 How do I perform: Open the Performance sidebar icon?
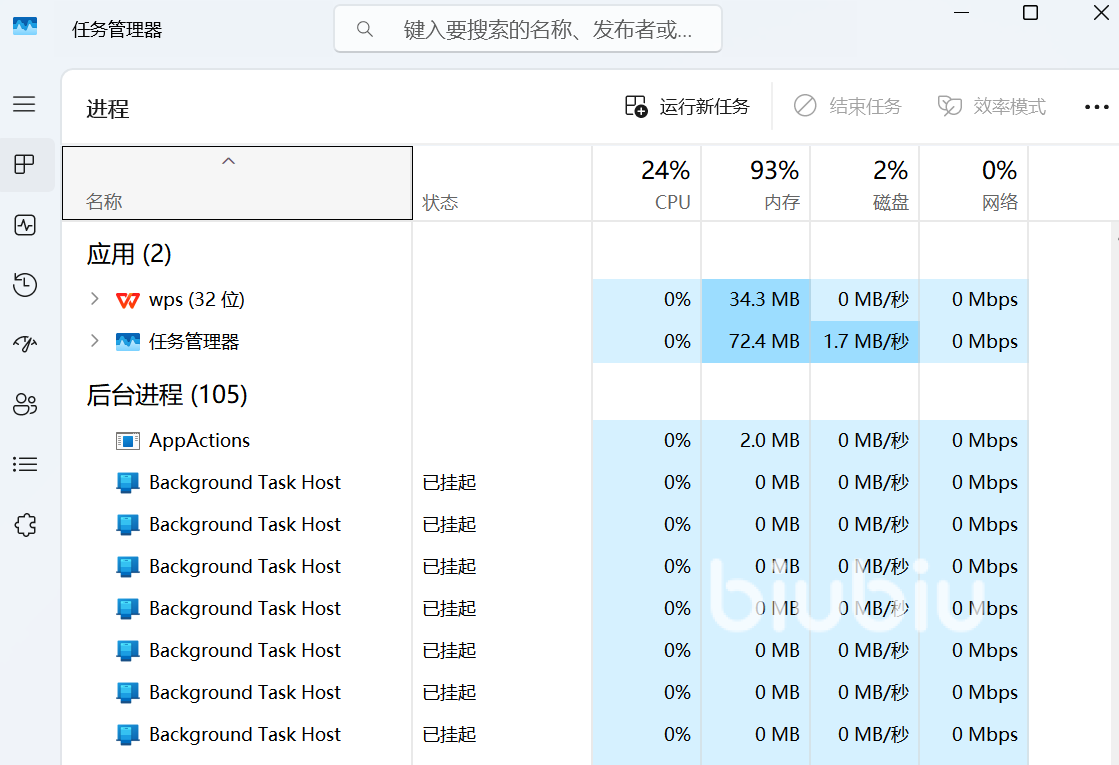point(25,225)
